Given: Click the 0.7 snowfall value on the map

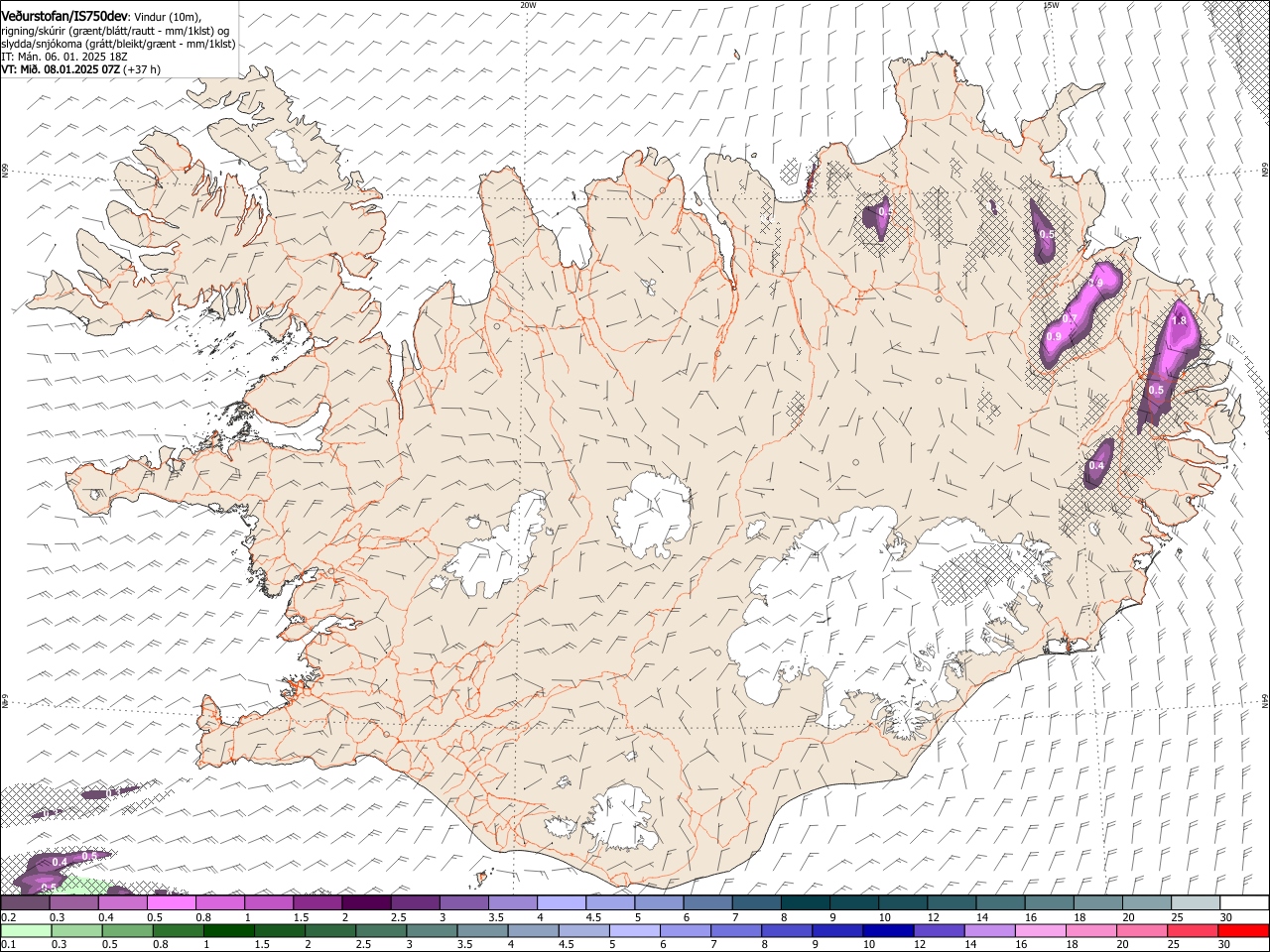Looking at the screenshot, I should tap(1070, 319).
